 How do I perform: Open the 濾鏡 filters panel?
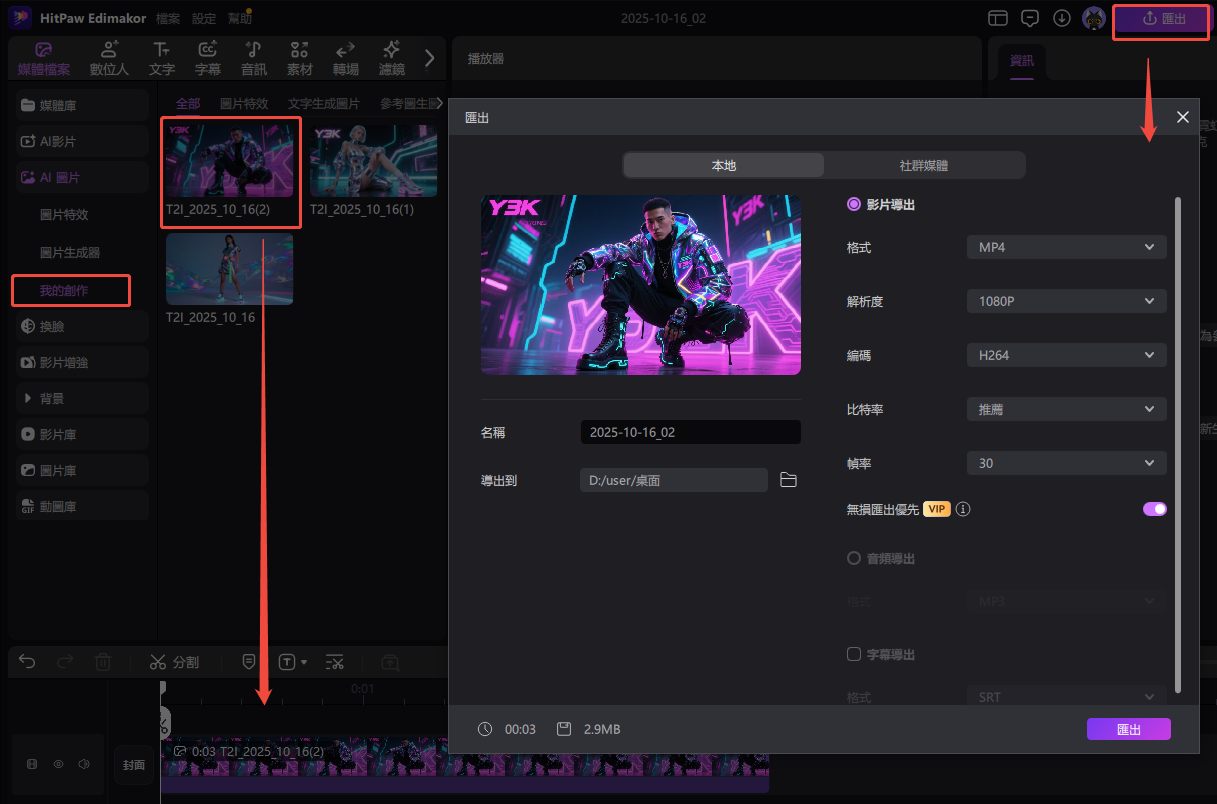[x=392, y=58]
